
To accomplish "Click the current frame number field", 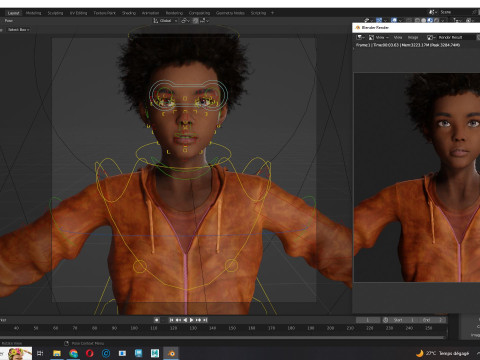I will pyautogui.click(x=368, y=320).
